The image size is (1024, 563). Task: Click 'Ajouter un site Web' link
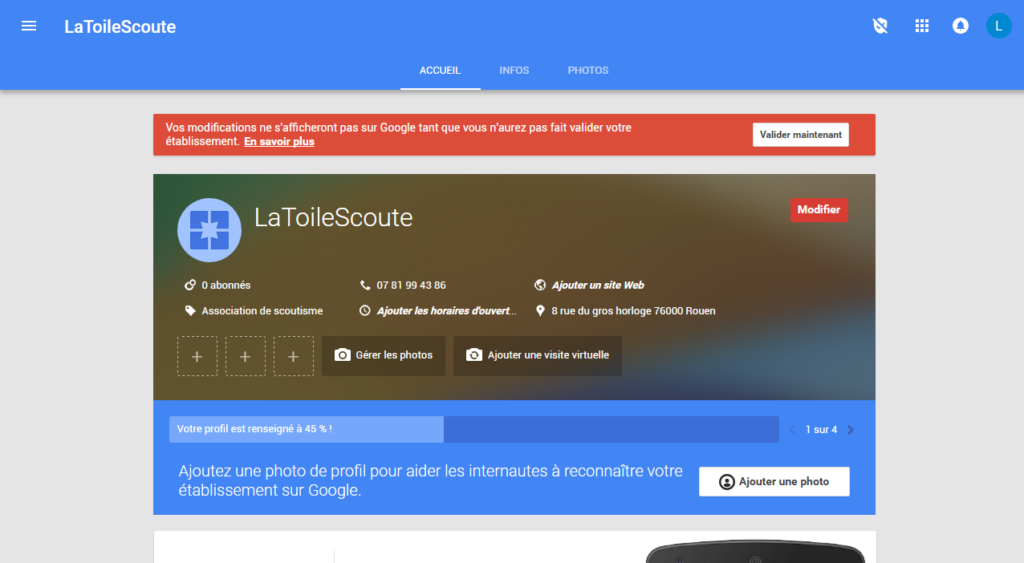point(598,285)
